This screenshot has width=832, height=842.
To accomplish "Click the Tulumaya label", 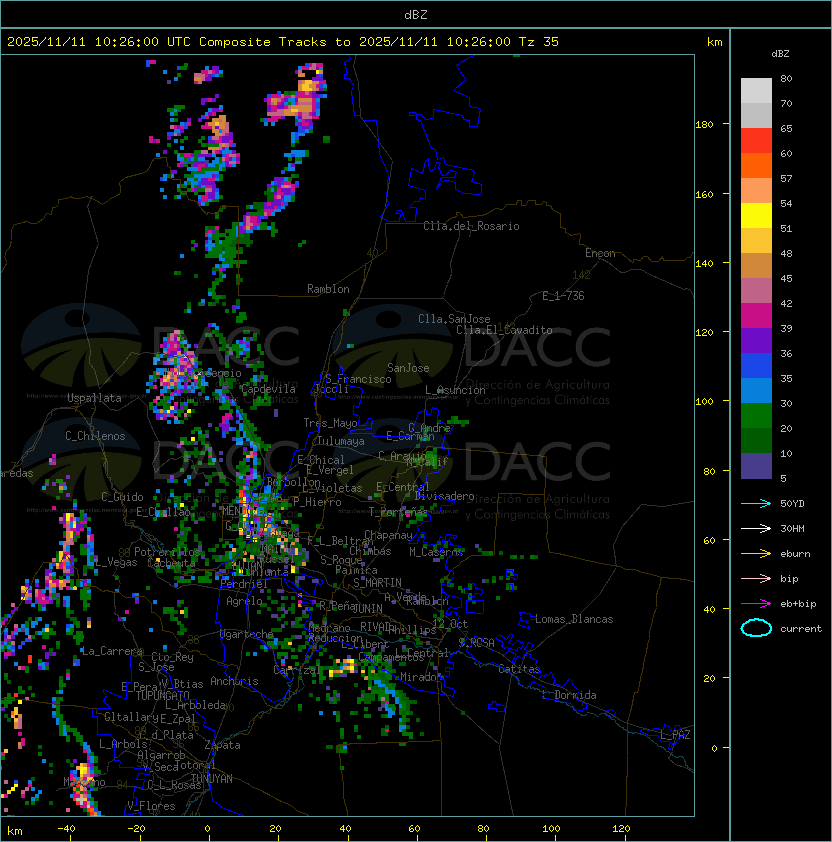I will pos(341,441).
